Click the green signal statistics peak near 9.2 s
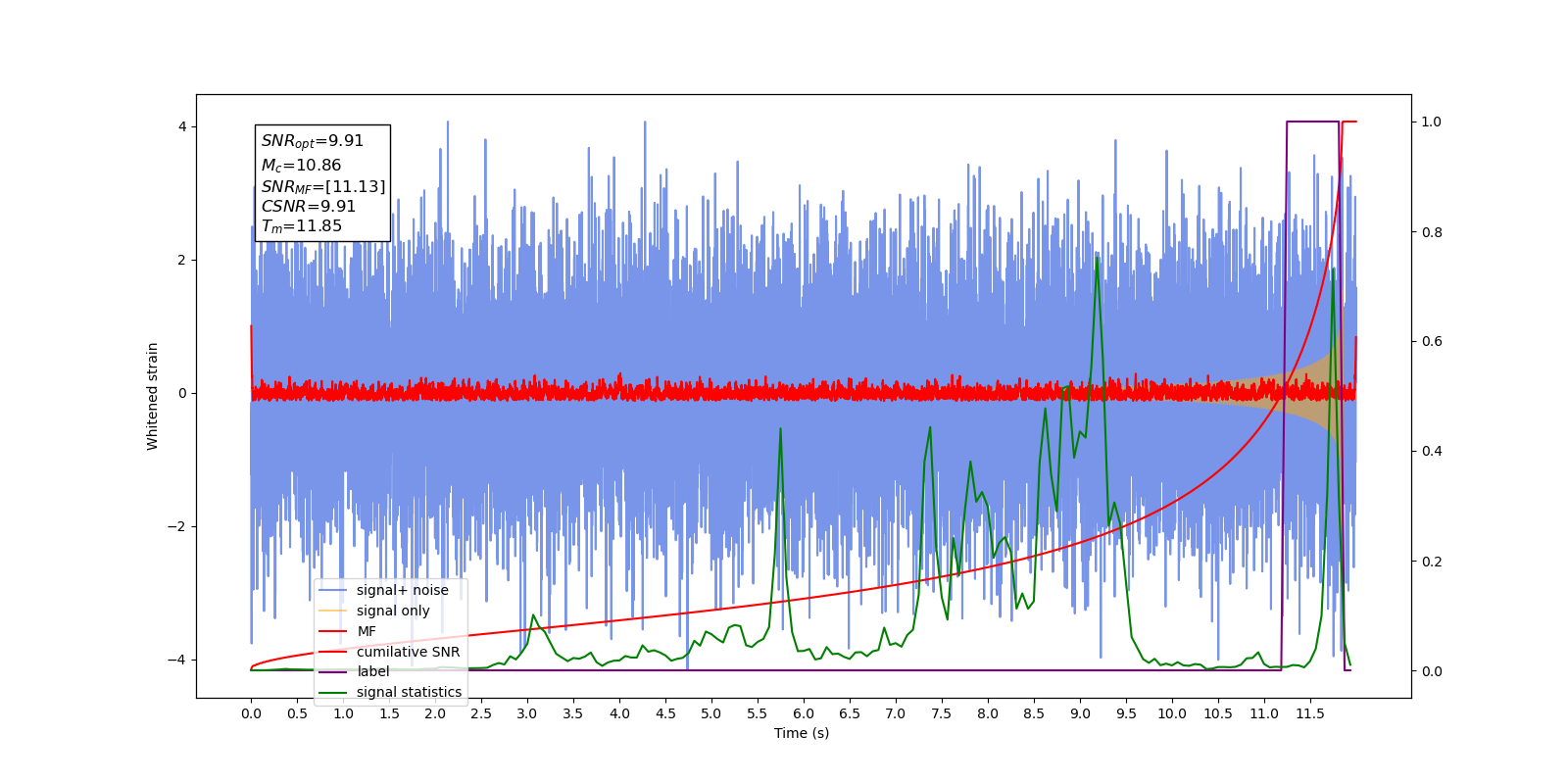1568x784 pixels. click(1097, 259)
